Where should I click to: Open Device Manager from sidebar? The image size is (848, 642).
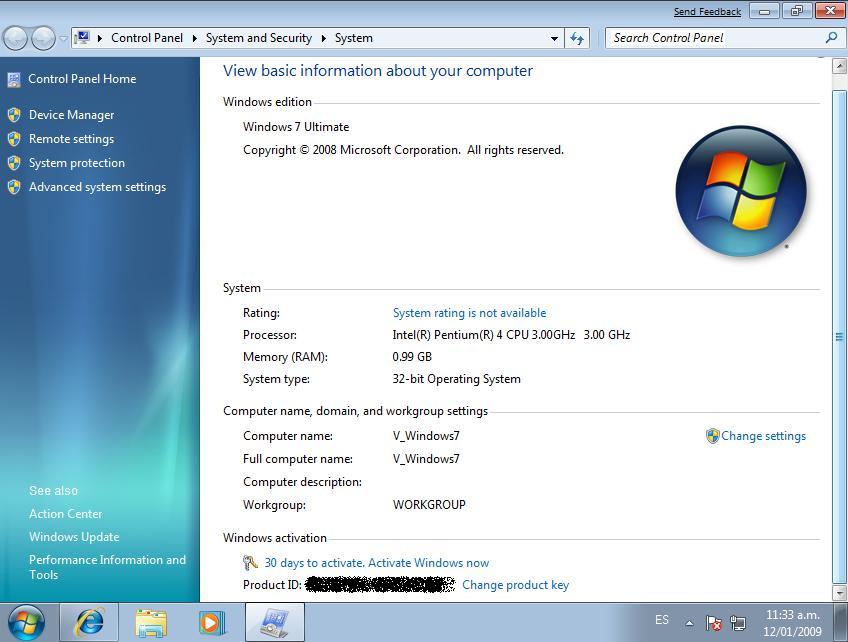pyautogui.click(x=71, y=115)
